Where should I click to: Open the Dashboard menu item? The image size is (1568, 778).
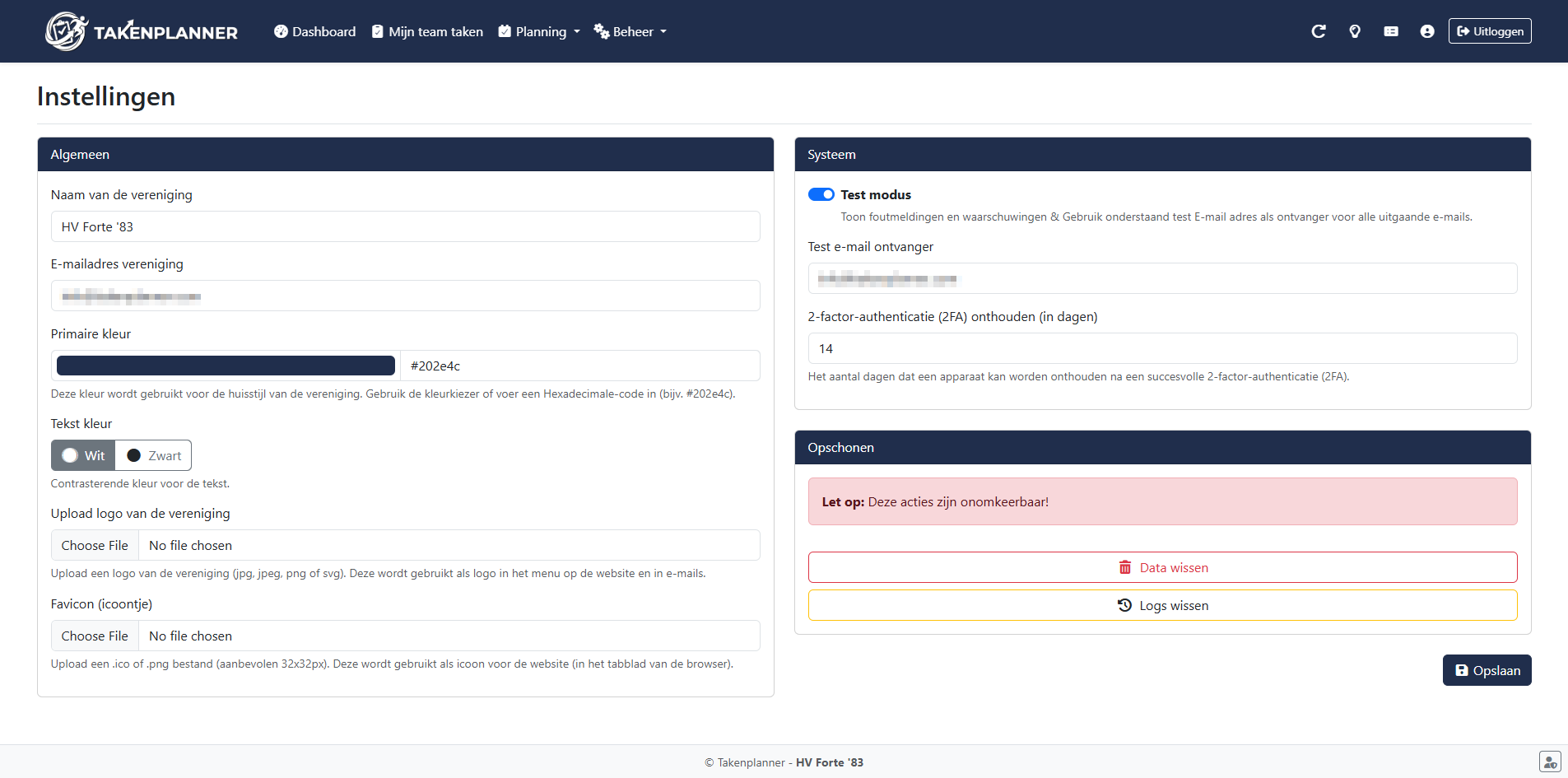(323, 31)
